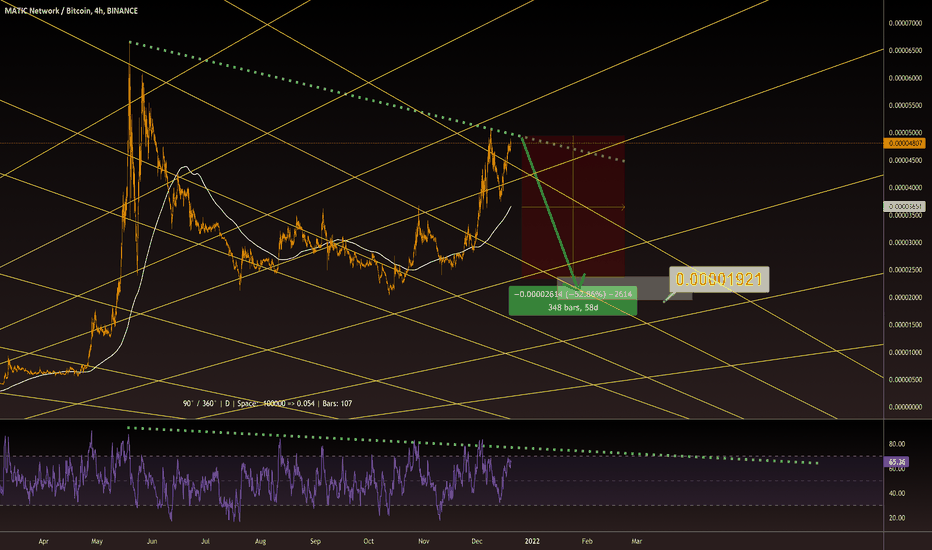Click the Mar label on time axis
The width and height of the screenshot is (932, 550).
637,541
